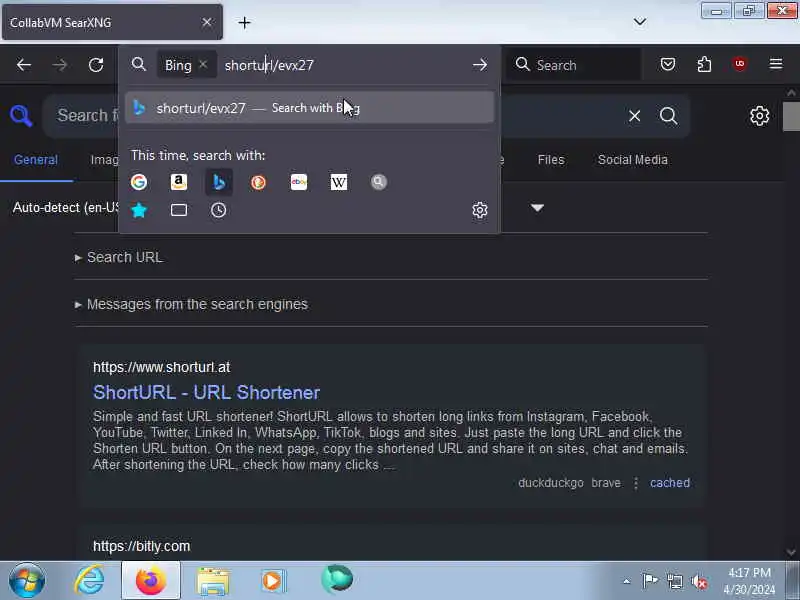Remove the Bing search engine chip
800x600 pixels.
pyautogui.click(x=203, y=64)
